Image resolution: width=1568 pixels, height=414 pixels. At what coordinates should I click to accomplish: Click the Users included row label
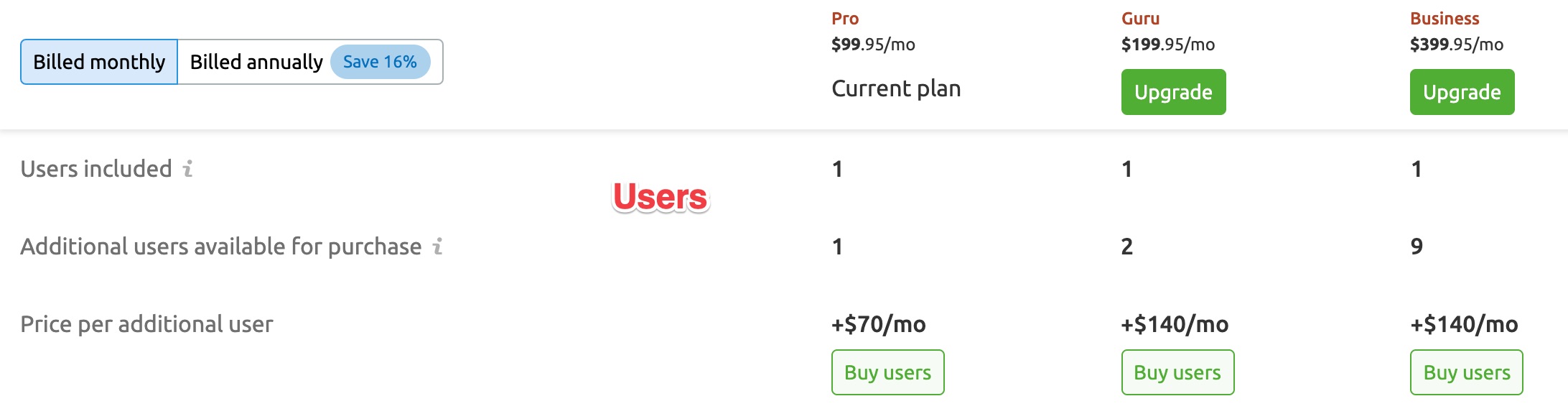tap(96, 169)
